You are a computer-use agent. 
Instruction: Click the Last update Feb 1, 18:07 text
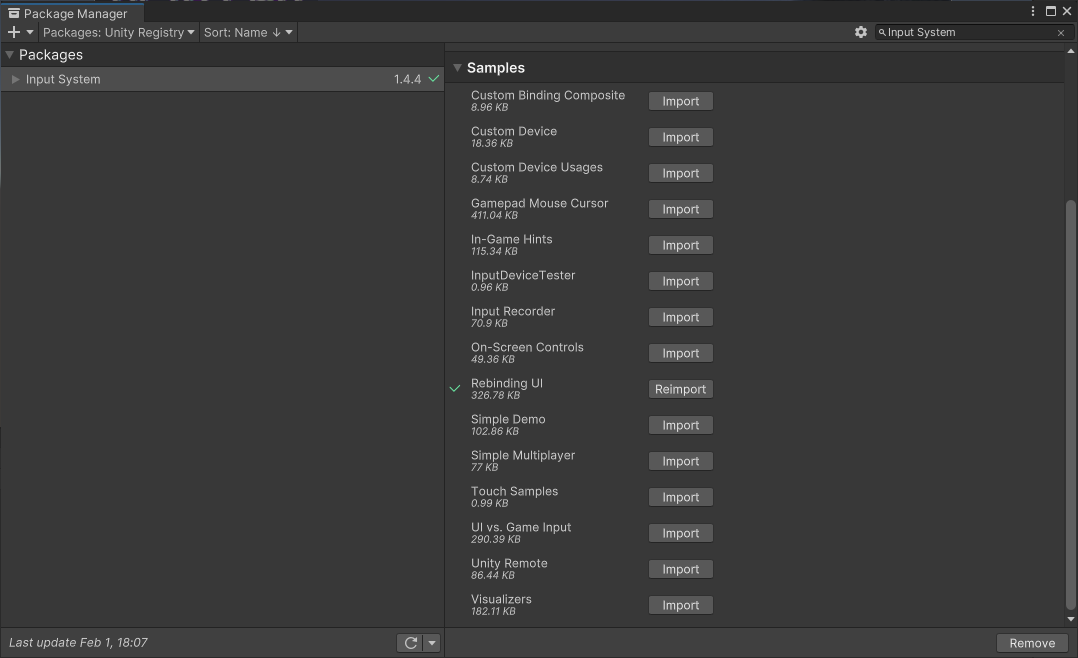pos(78,642)
